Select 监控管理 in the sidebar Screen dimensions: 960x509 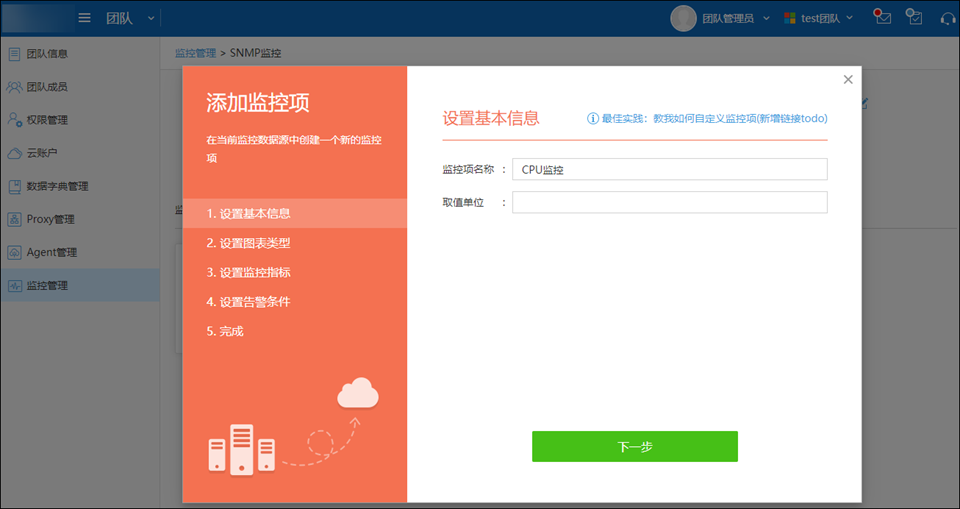(80, 285)
